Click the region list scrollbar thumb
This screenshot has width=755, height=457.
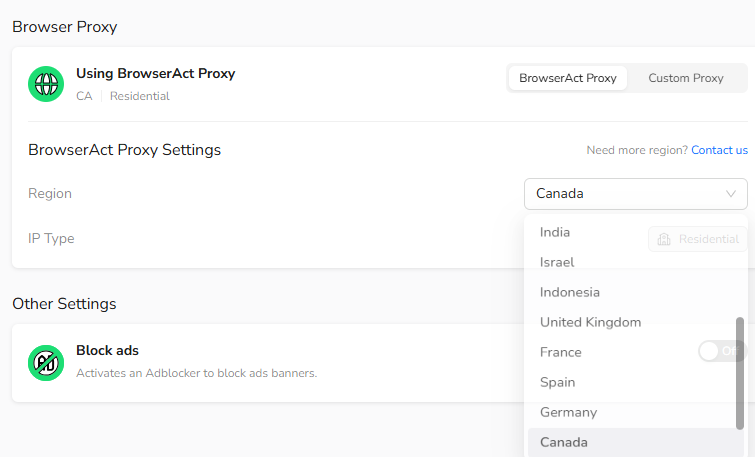(x=740, y=373)
